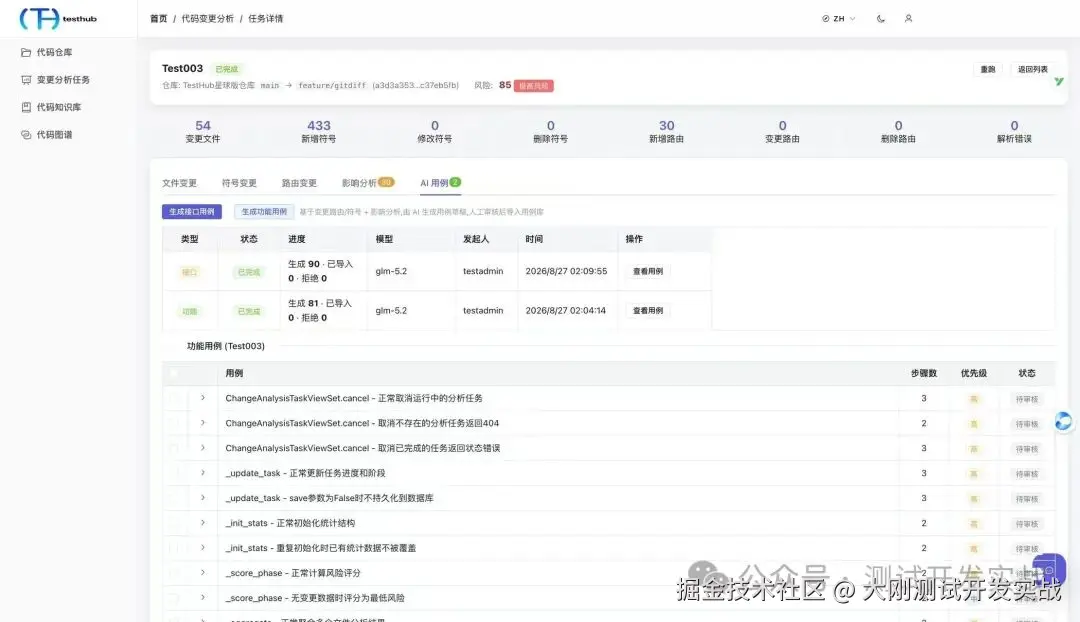The height and width of the screenshot is (622, 1080).
Task: Expand the save参数为False时不持久化到数据库 row
Action: [202, 498]
